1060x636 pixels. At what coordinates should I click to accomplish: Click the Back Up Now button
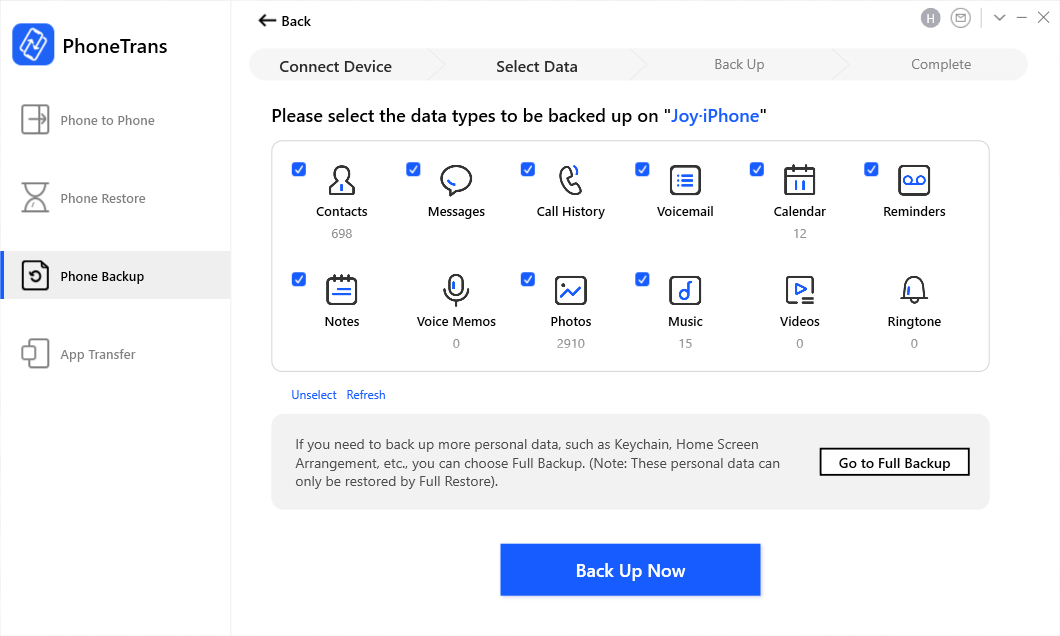(x=630, y=570)
